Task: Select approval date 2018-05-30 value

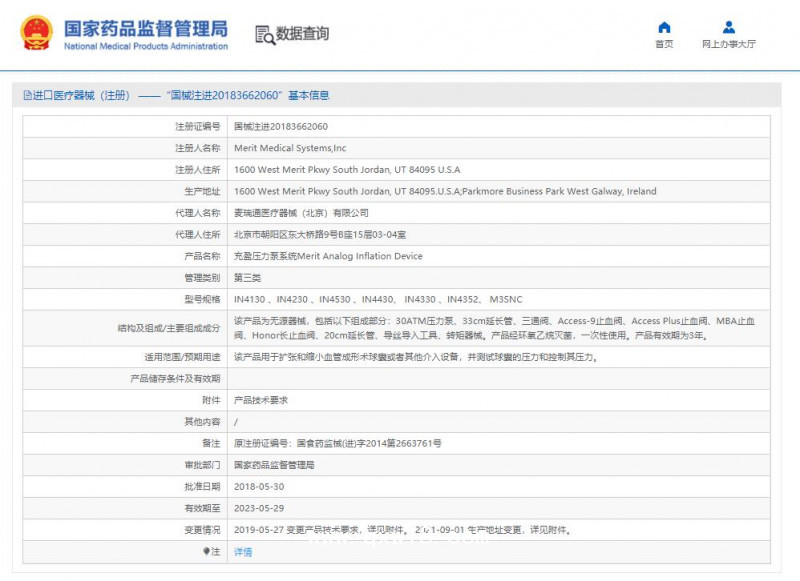Action: coord(262,487)
